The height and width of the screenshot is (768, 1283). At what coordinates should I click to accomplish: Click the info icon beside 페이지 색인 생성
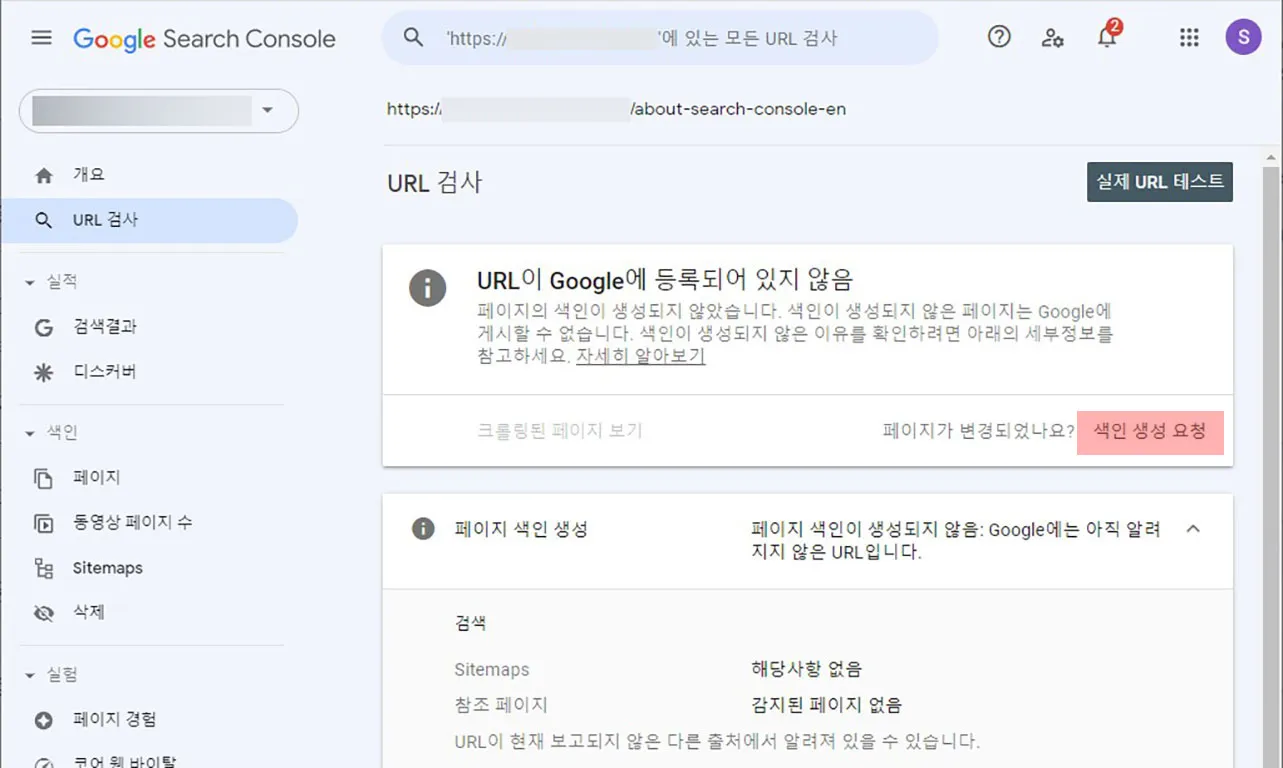pos(423,528)
